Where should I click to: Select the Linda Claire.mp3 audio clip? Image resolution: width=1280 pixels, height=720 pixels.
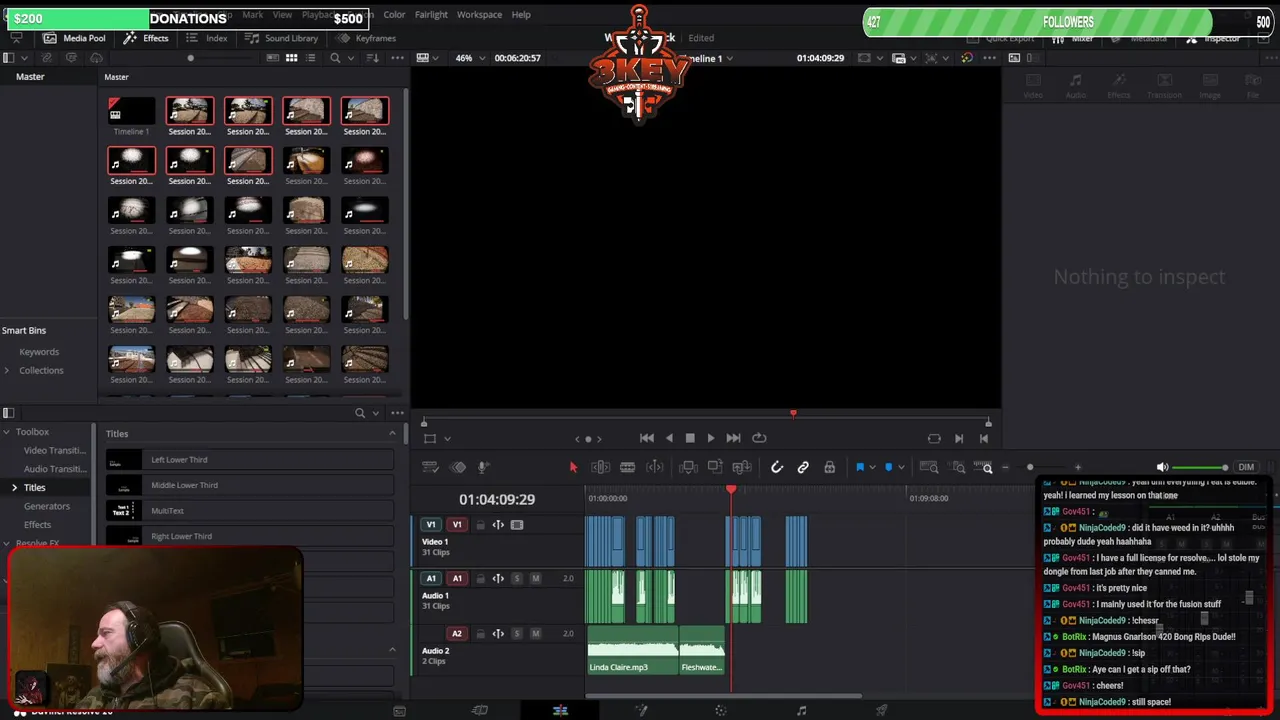(633, 652)
